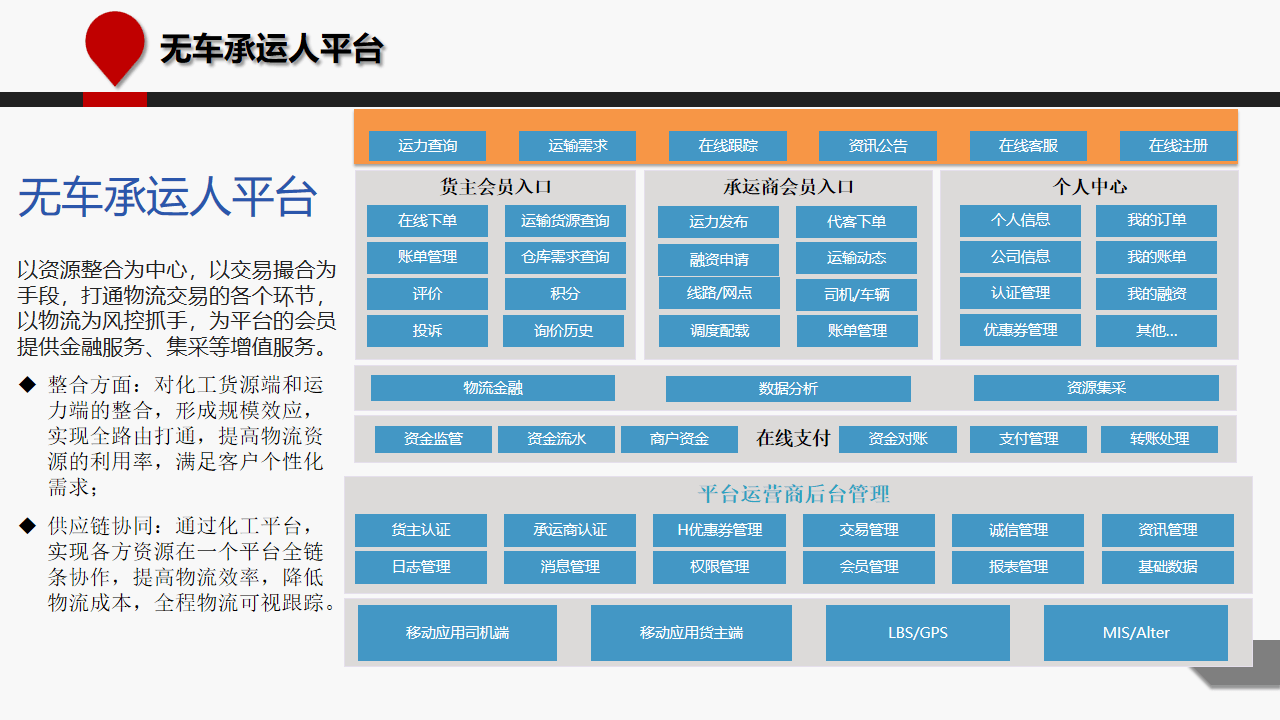Click the 物流金融 bar

point(493,388)
